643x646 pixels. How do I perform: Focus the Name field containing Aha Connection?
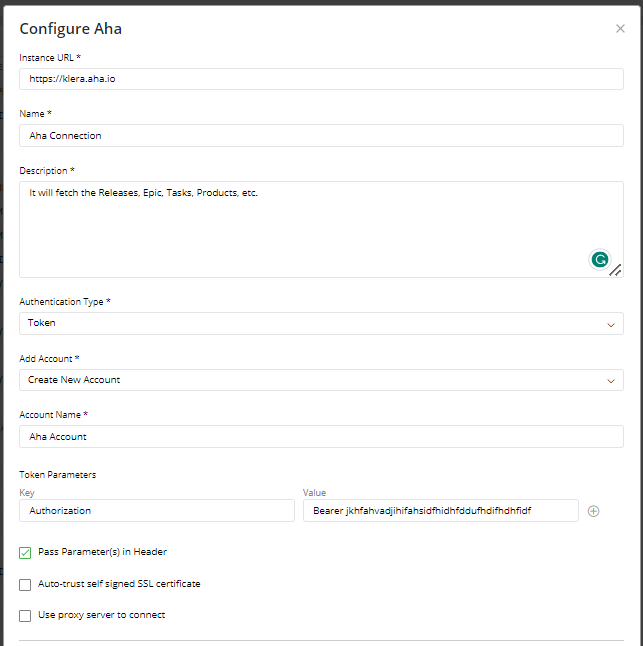(321, 136)
